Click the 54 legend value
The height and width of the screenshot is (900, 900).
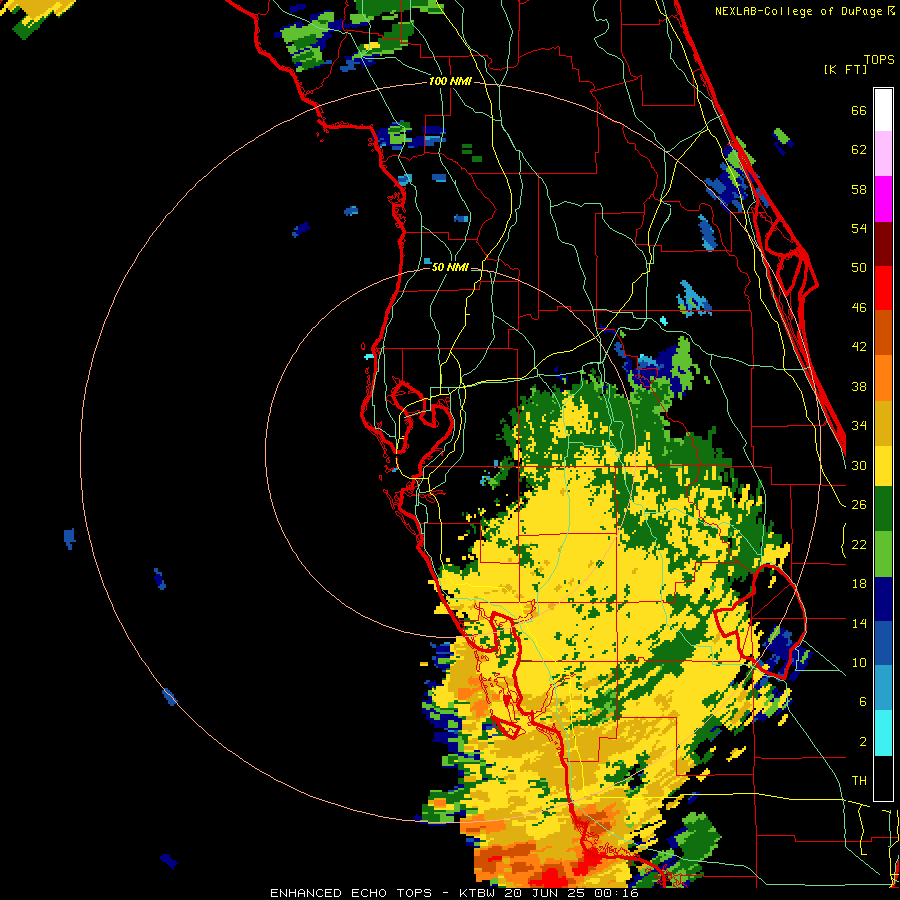859,228
